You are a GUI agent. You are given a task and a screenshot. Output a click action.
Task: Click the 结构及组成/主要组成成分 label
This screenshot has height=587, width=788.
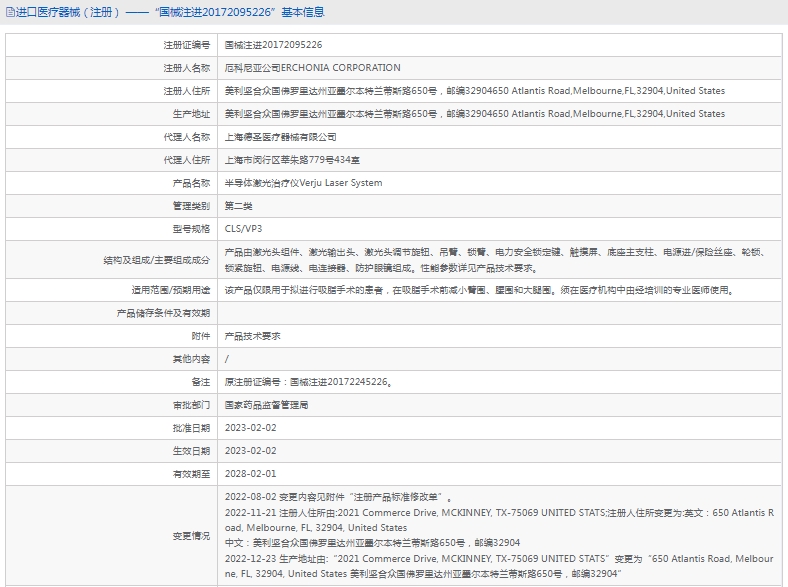pyautogui.click(x=156, y=260)
